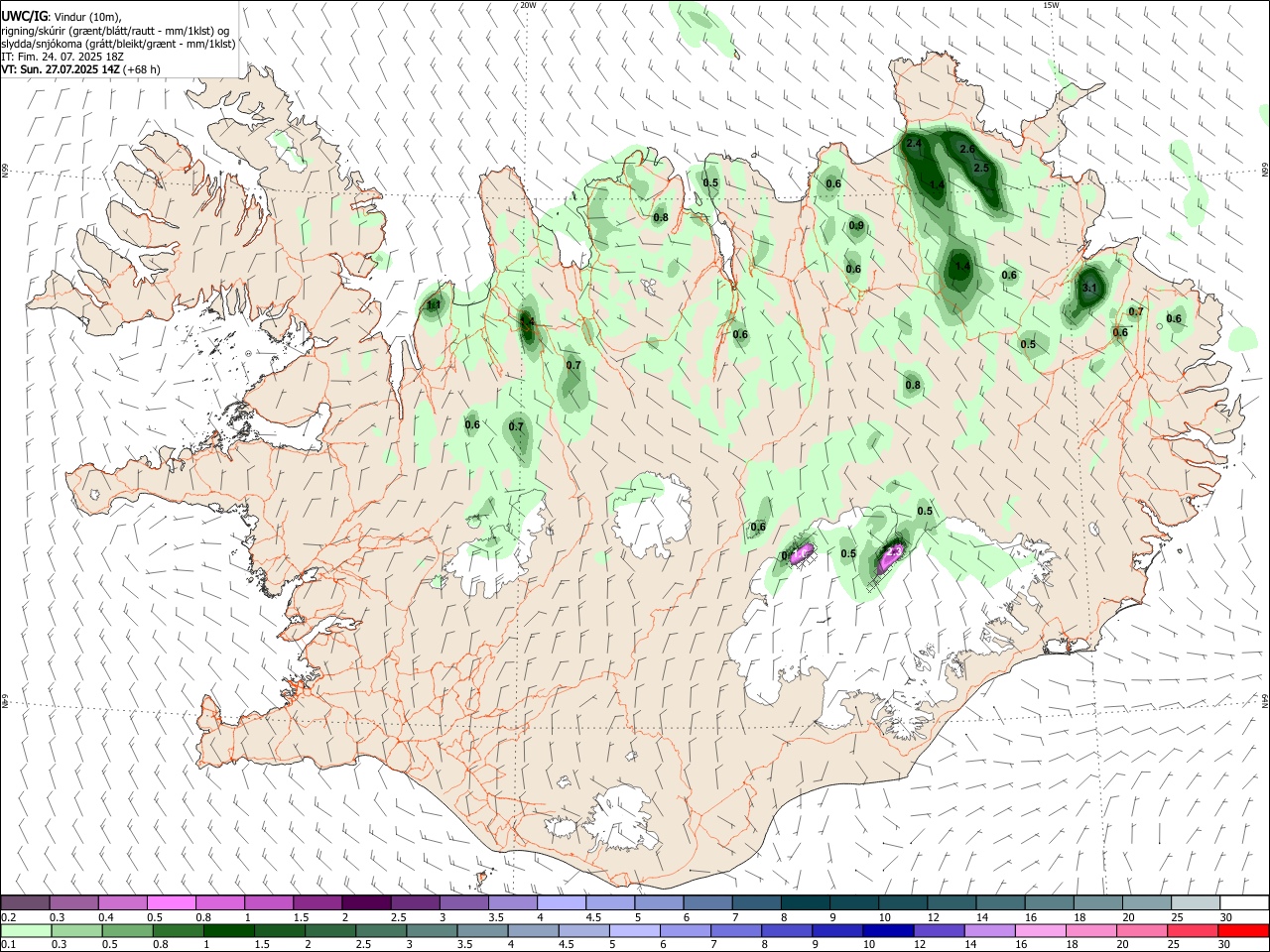Click the 'slydda/snjókoma (grátt/bleikt/grænt - mm/1klst)' line

point(118,44)
